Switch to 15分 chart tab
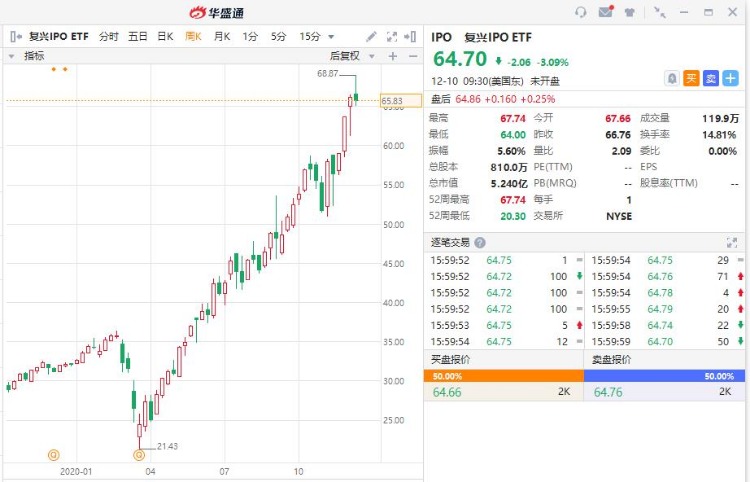750x482 pixels. tap(309, 36)
